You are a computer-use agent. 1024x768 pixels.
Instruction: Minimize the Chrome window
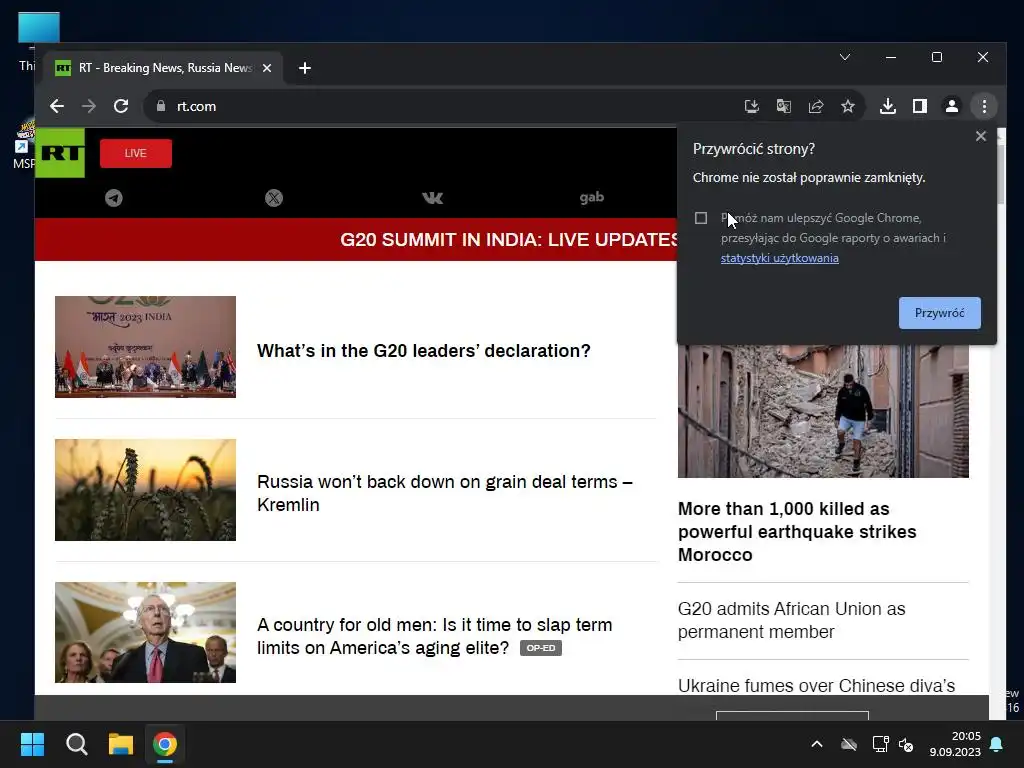pyautogui.click(x=890, y=57)
